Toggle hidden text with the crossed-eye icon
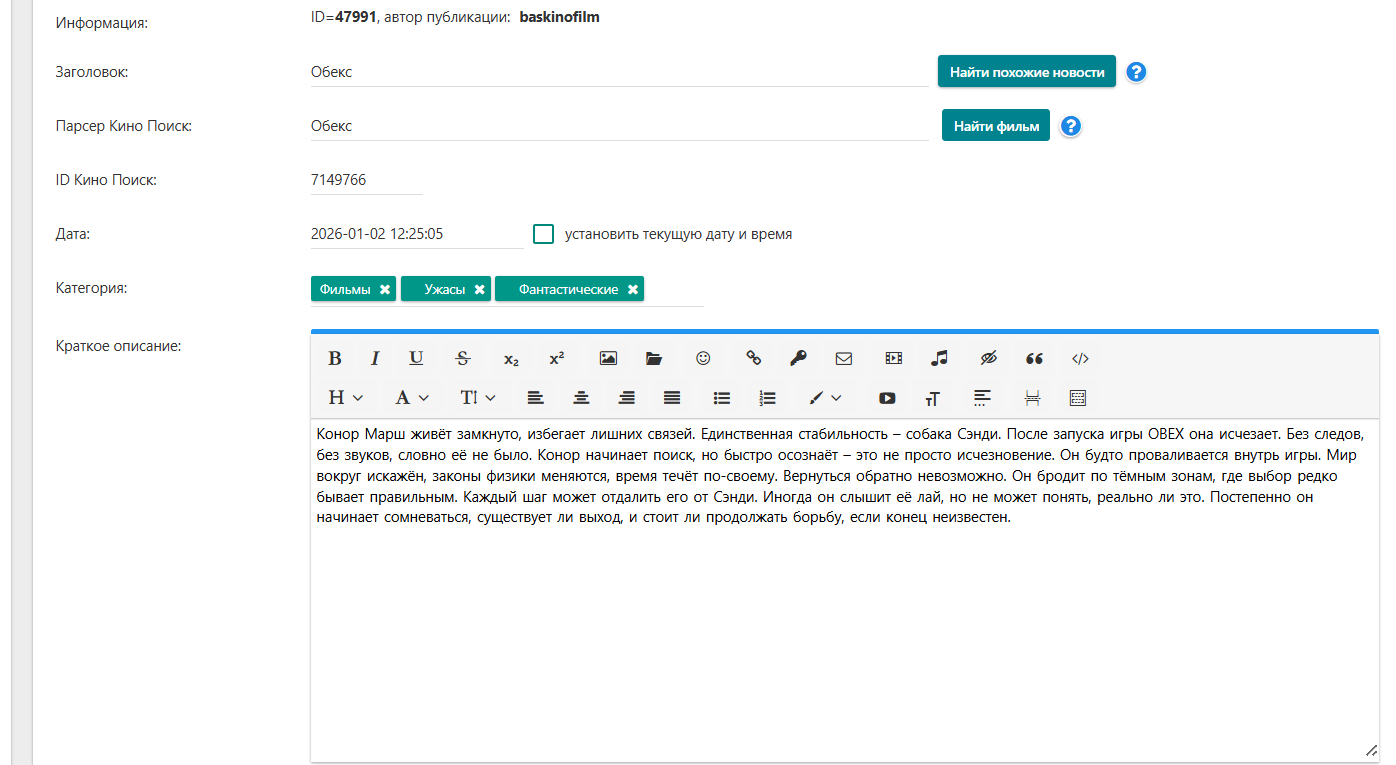Viewport: 1396px width, 765px height. (x=989, y=359)
